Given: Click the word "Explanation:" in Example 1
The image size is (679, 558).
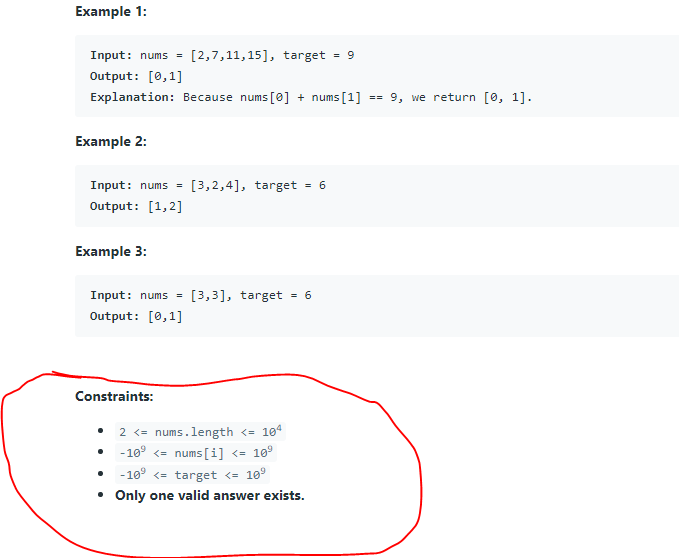Looking at the screenshot, I should click(x=133, y=97).
